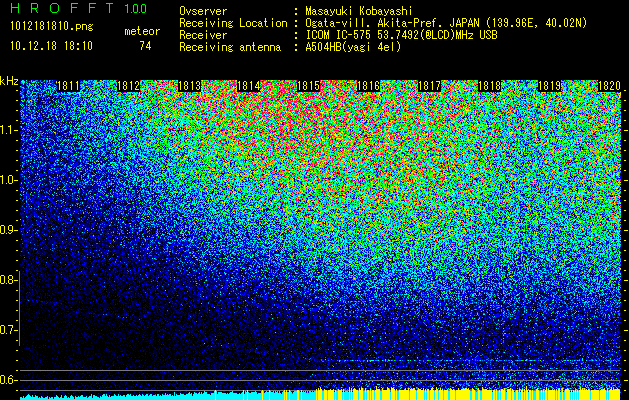The image size is (629, 400).
Task: Click the 1814 time marker
Action: 249,86
